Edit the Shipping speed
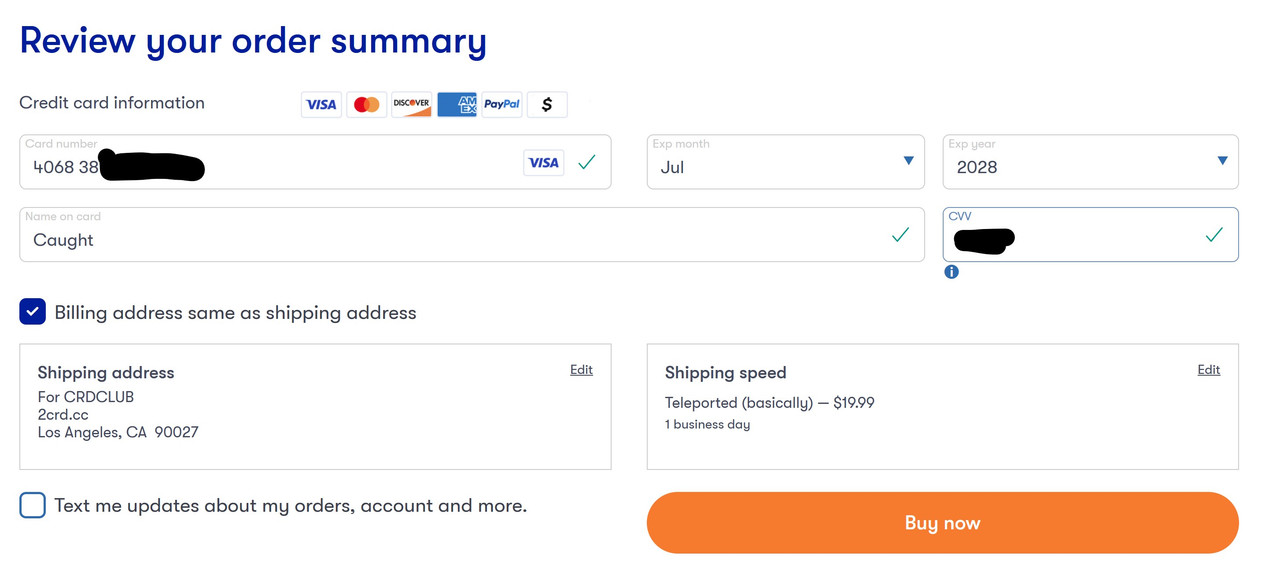This screenshot has height=566, width=1280. [x=1208, y=370]
